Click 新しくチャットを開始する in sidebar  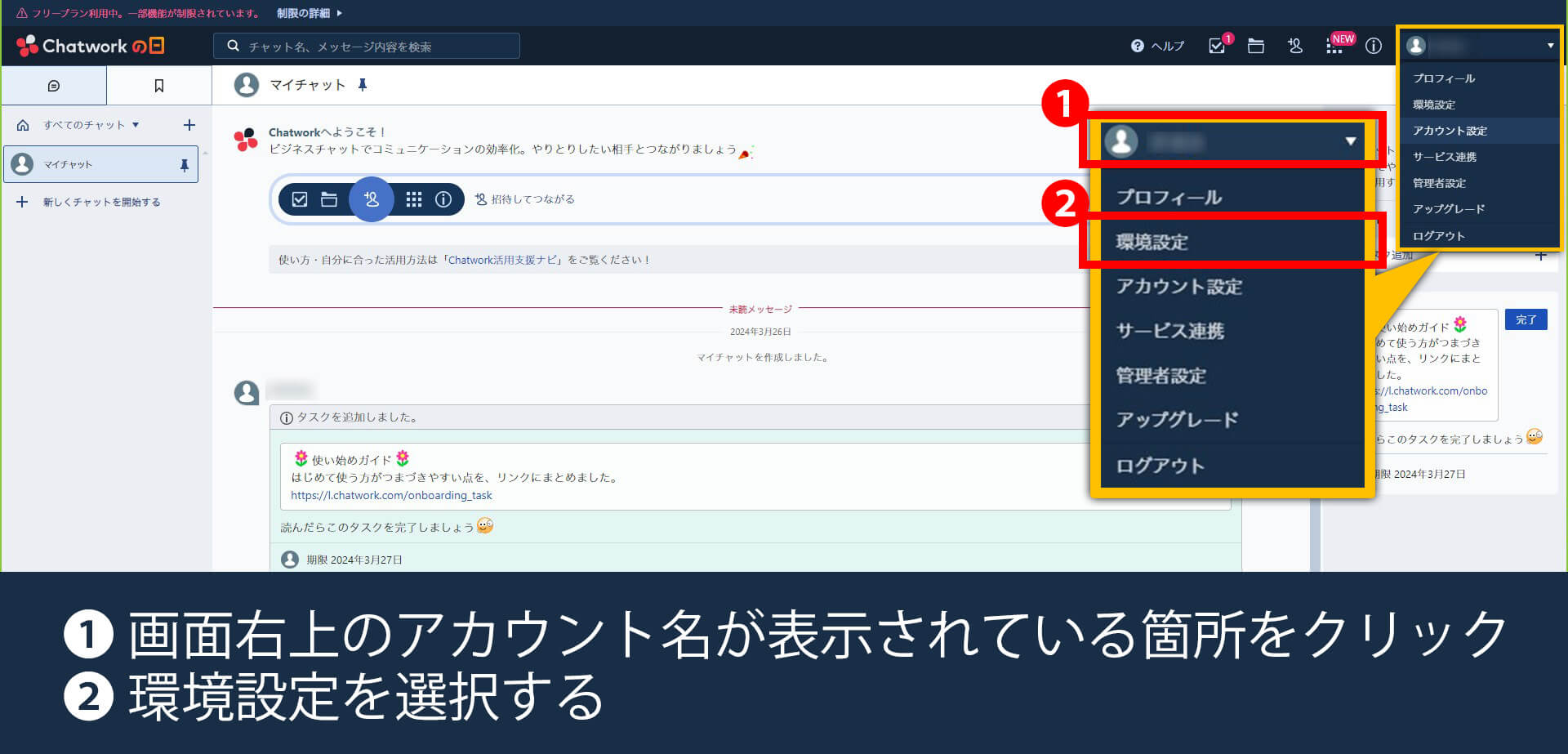[x=101, y=202]
